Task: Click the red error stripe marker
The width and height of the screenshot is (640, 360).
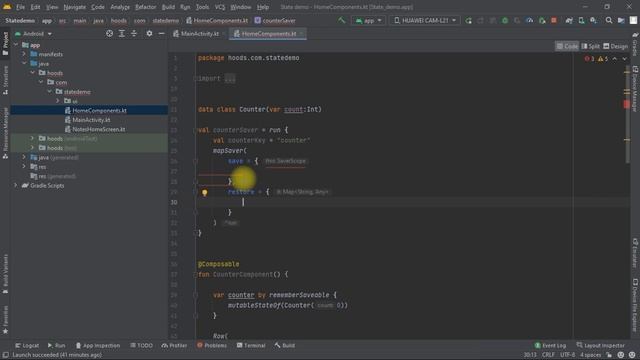Action: tap(627, 104)
